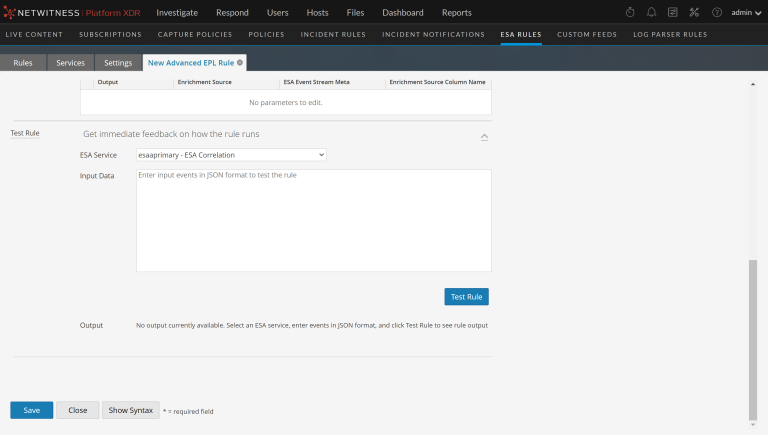Image resolution: width=768 pixels, height=435 pixels.
Task: Open the jobs stopwatch icon
Action: (630, 13)
